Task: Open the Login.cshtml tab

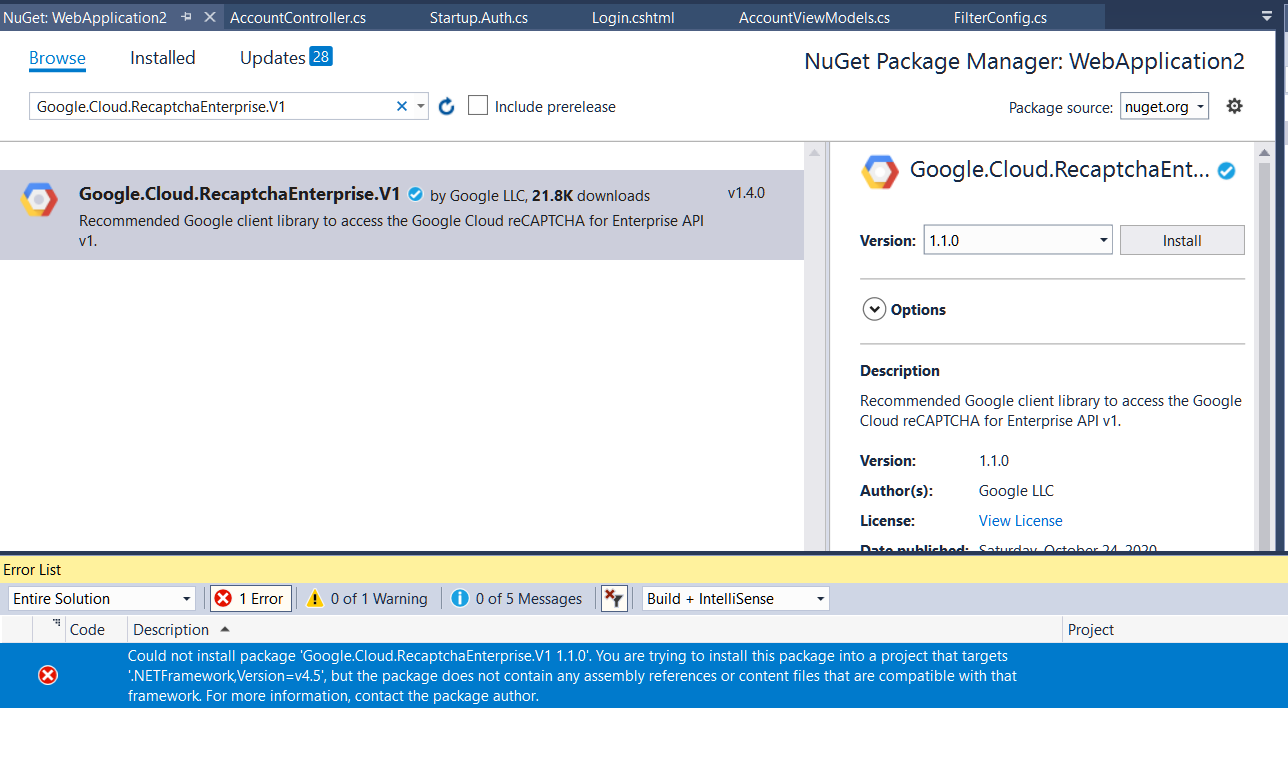Action: tap(633, 17)
